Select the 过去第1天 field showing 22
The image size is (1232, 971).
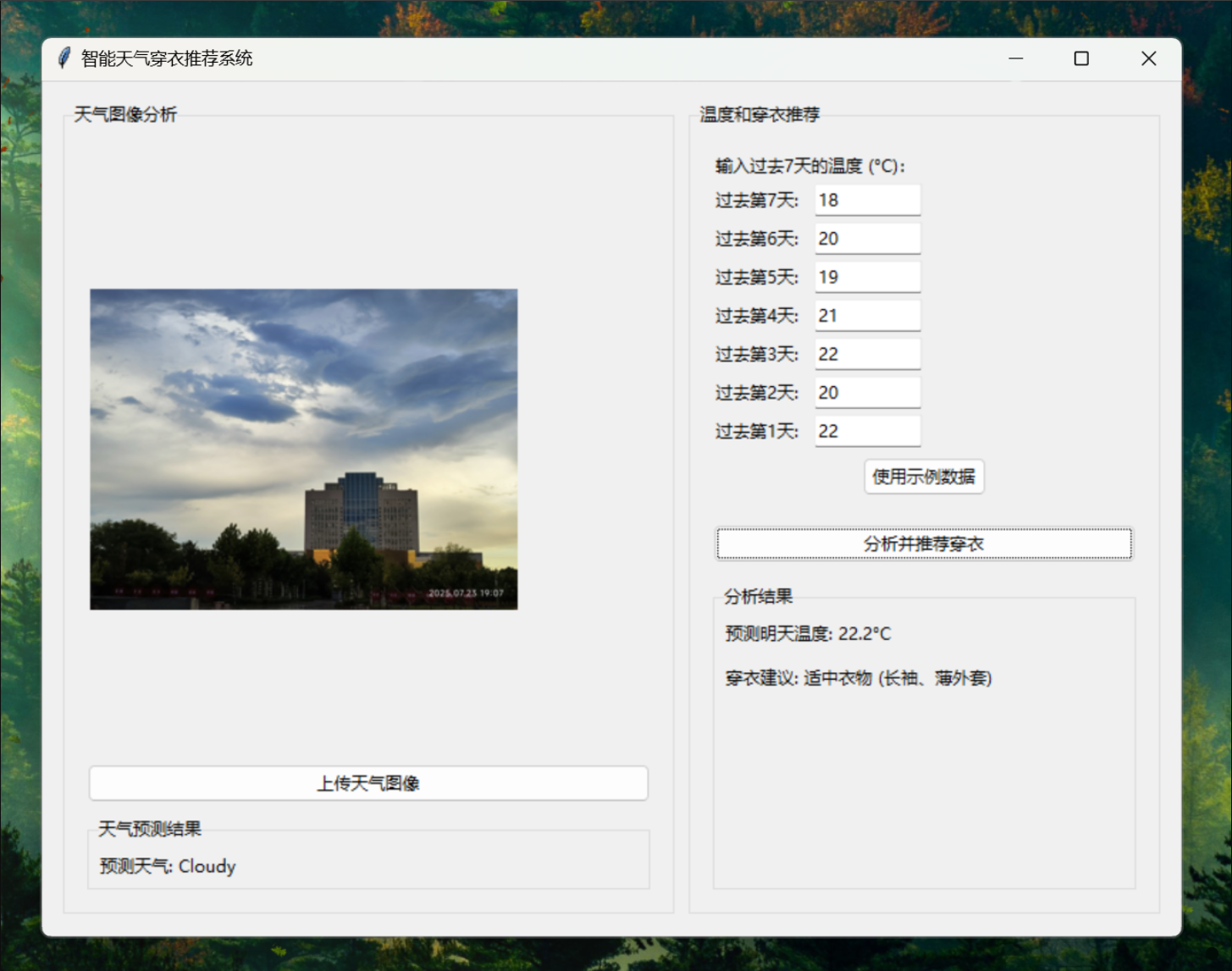(866, 431)
